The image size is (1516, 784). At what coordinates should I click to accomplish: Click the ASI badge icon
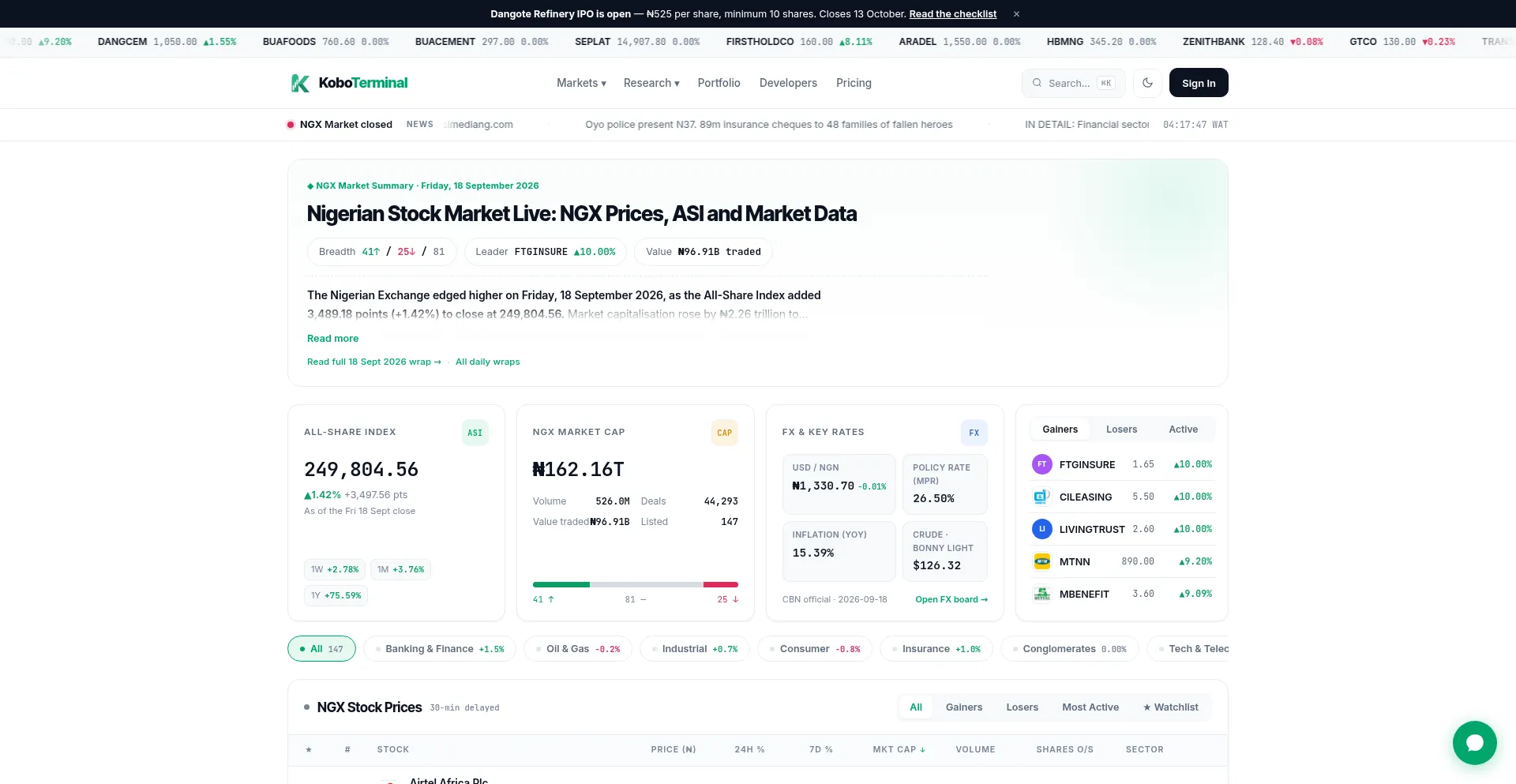pos(475,433)
